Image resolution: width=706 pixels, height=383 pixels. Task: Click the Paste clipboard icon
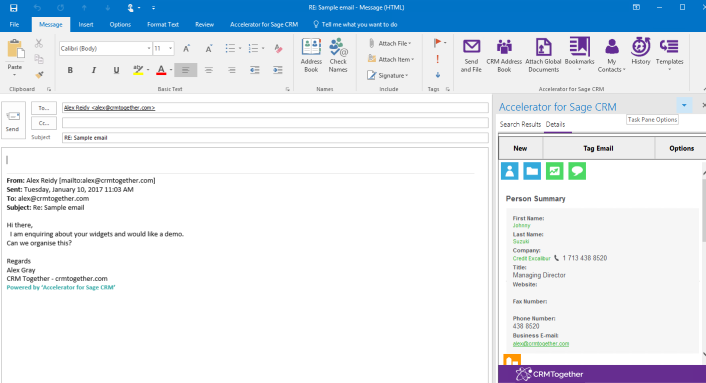tap(15, 49)
